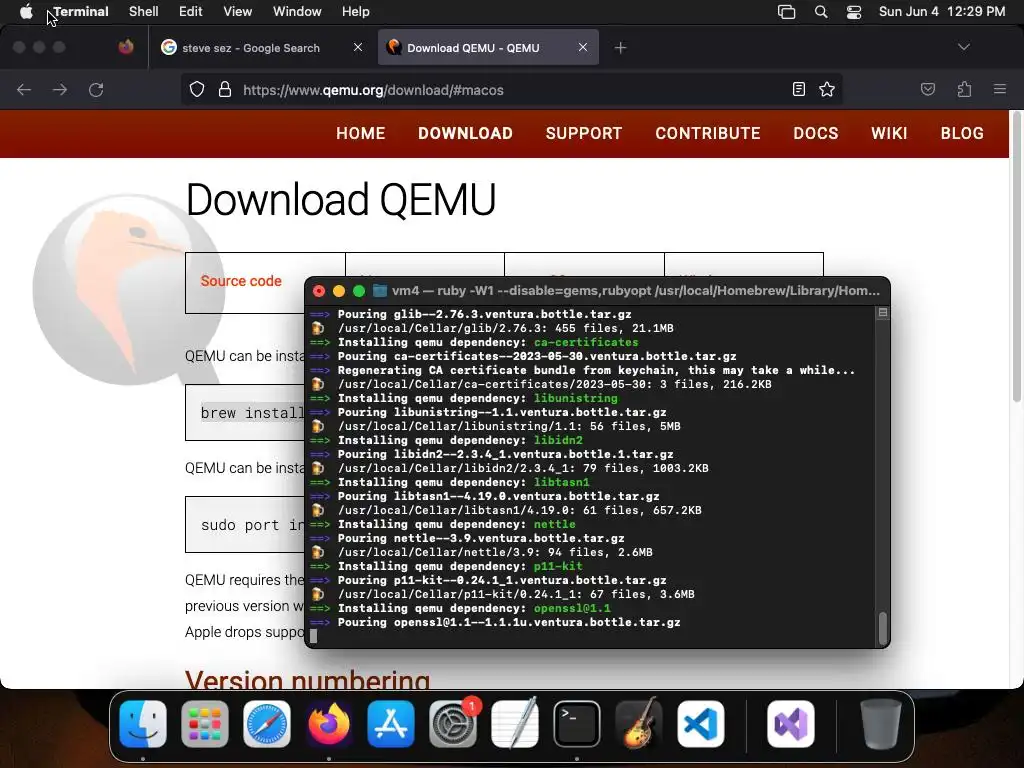Open the Firefox extensions menu
The image size is (1024, 768).
(965, 89)
